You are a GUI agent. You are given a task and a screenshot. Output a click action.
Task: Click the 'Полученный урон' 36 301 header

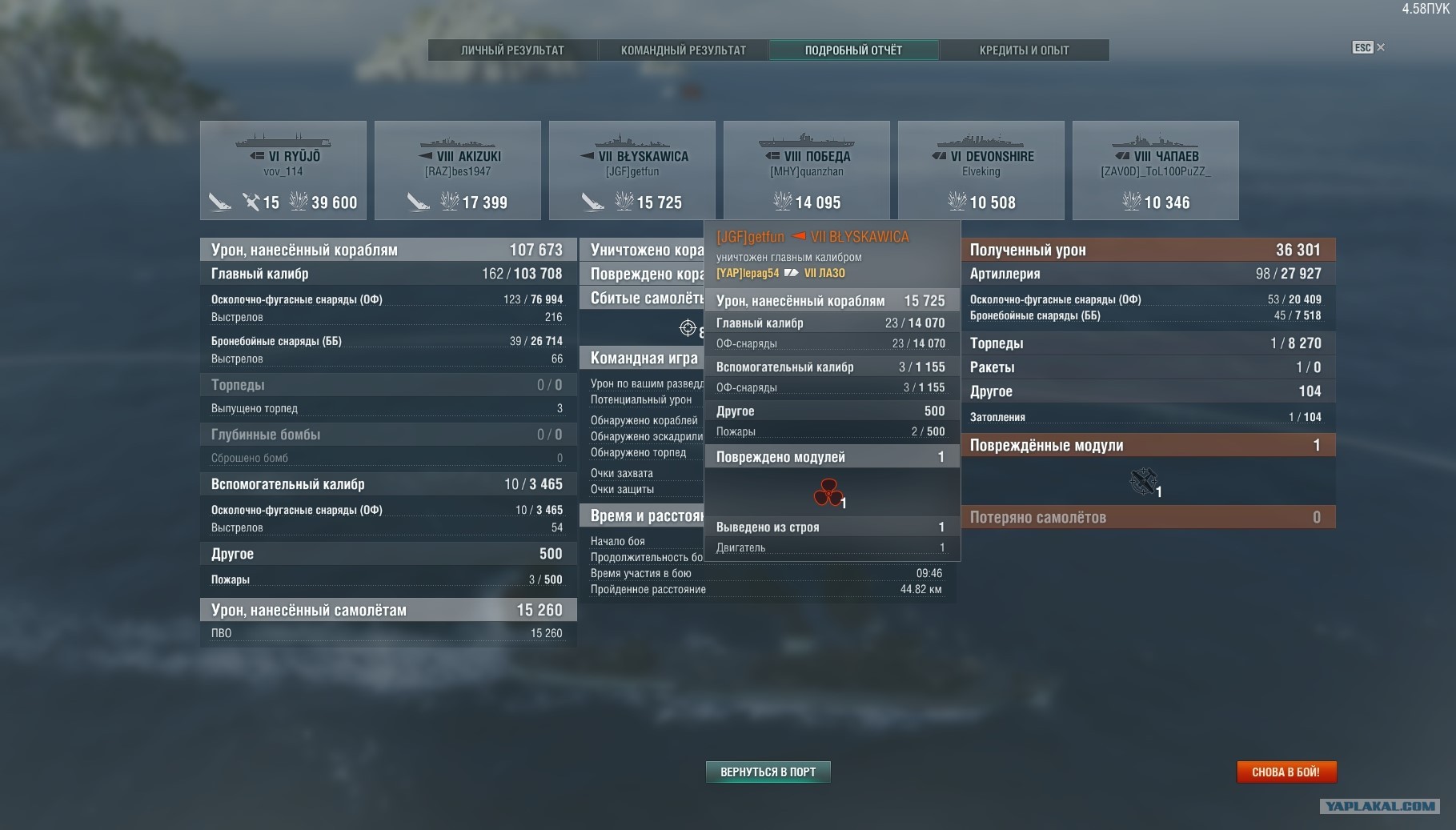point(1148,250)
